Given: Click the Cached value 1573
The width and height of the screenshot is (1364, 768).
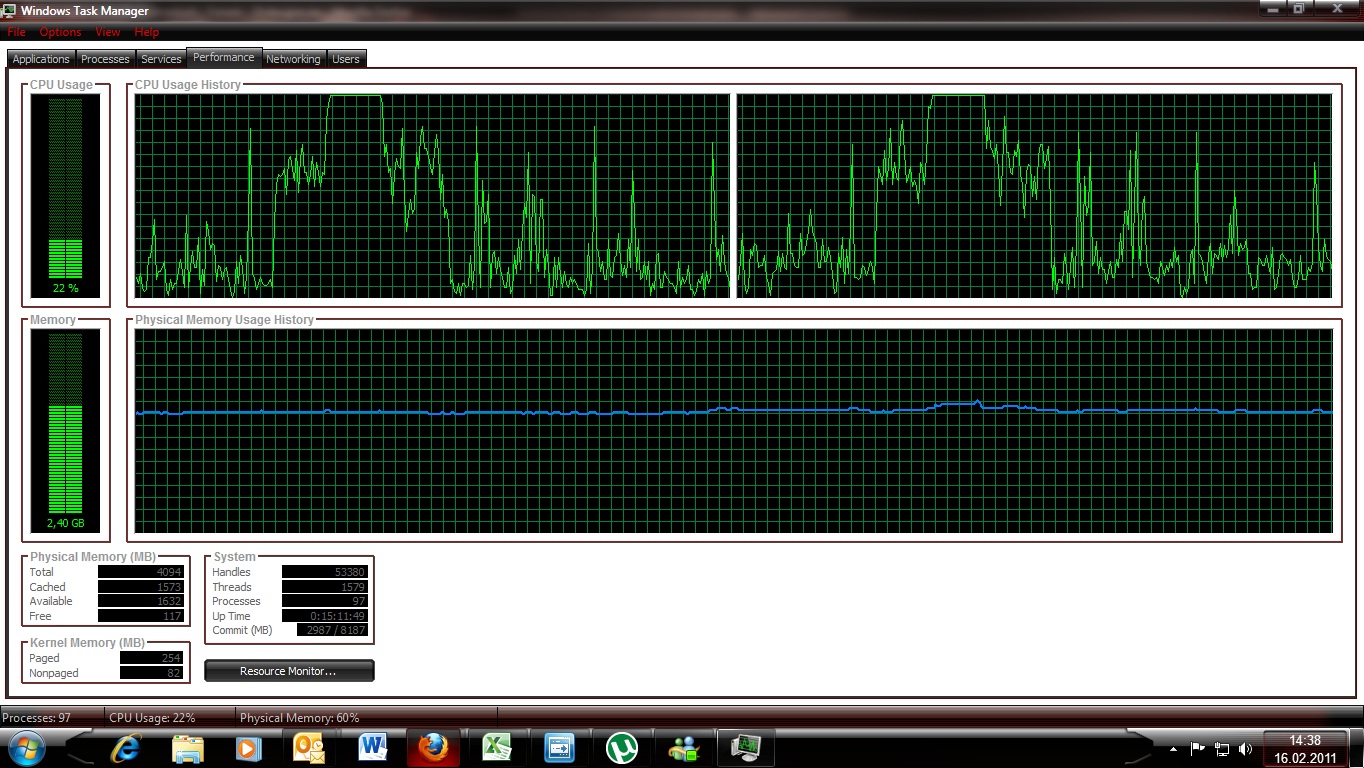Looking at the screenshot, I should coord(141,587).
